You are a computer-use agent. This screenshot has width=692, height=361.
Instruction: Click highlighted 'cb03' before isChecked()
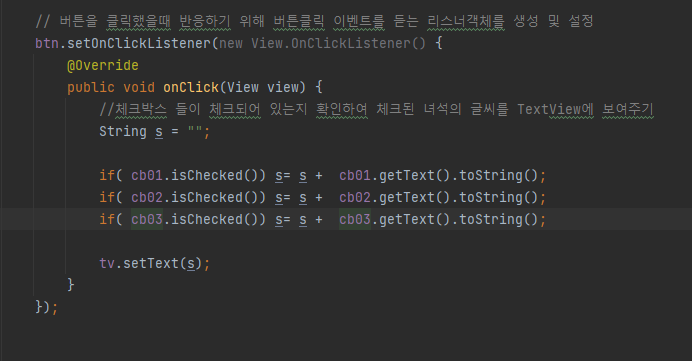pos(147,219)
